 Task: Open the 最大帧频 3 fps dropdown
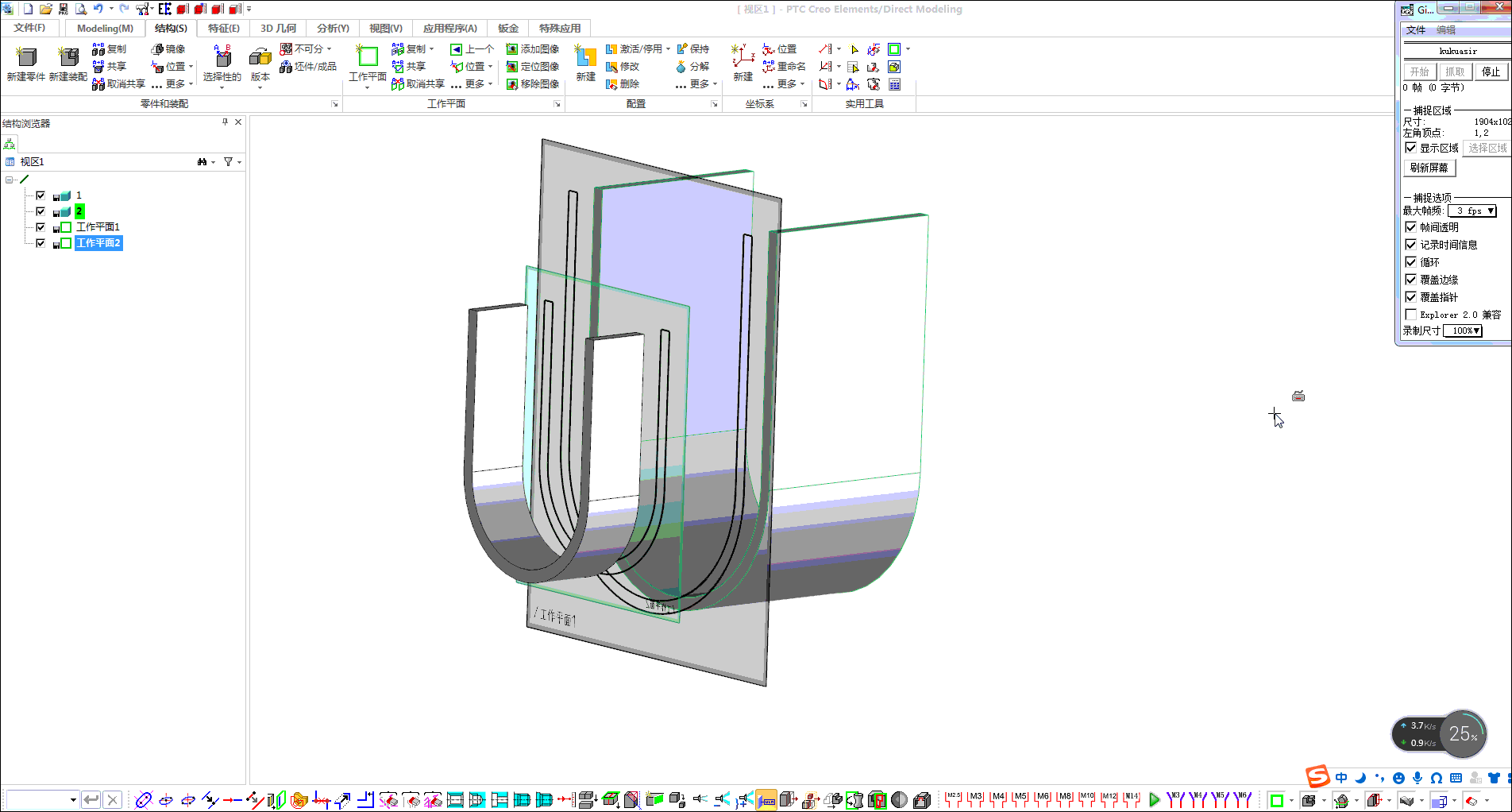tap(1472, 211)
